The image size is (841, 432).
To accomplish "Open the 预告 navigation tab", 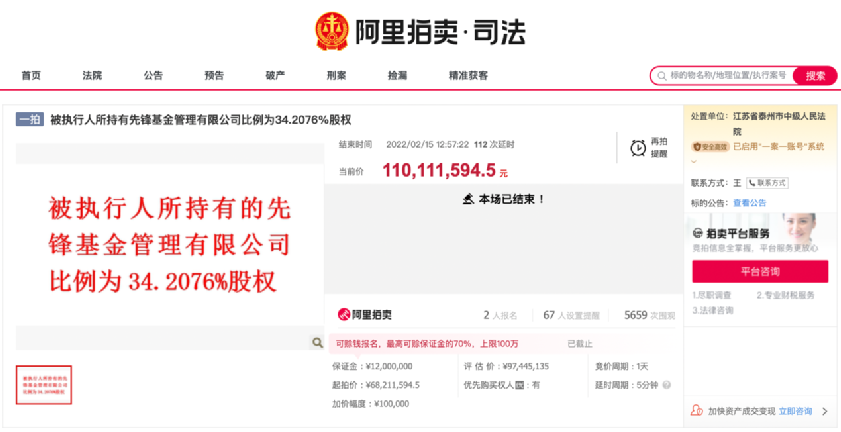I will (x=215, y=76).
